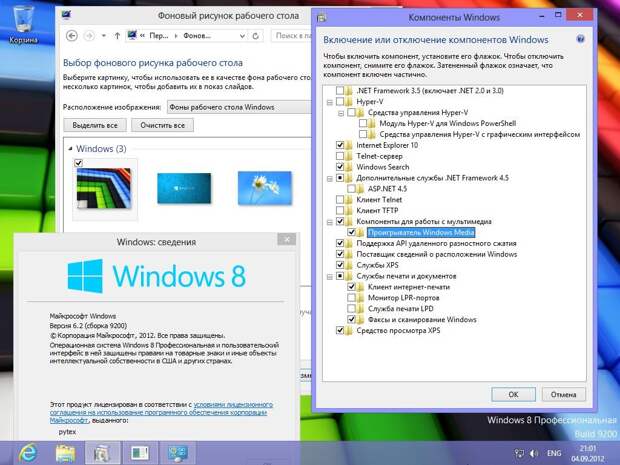This screenshot has height=465, width=620.
Task: Click the blue help question mark icon
Action: coord(581,39)
